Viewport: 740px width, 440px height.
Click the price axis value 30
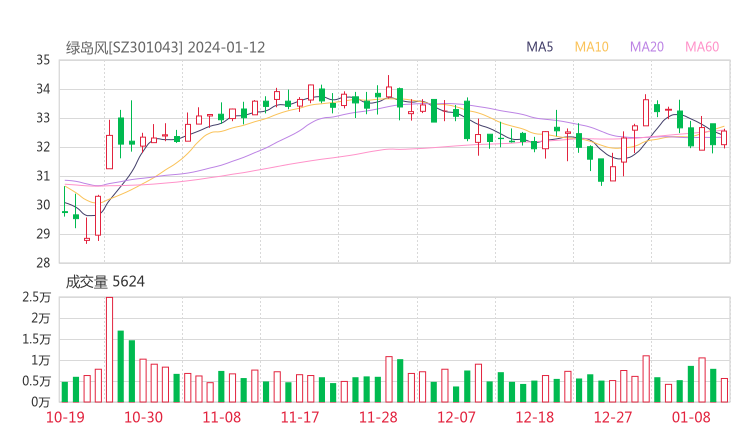43,205
